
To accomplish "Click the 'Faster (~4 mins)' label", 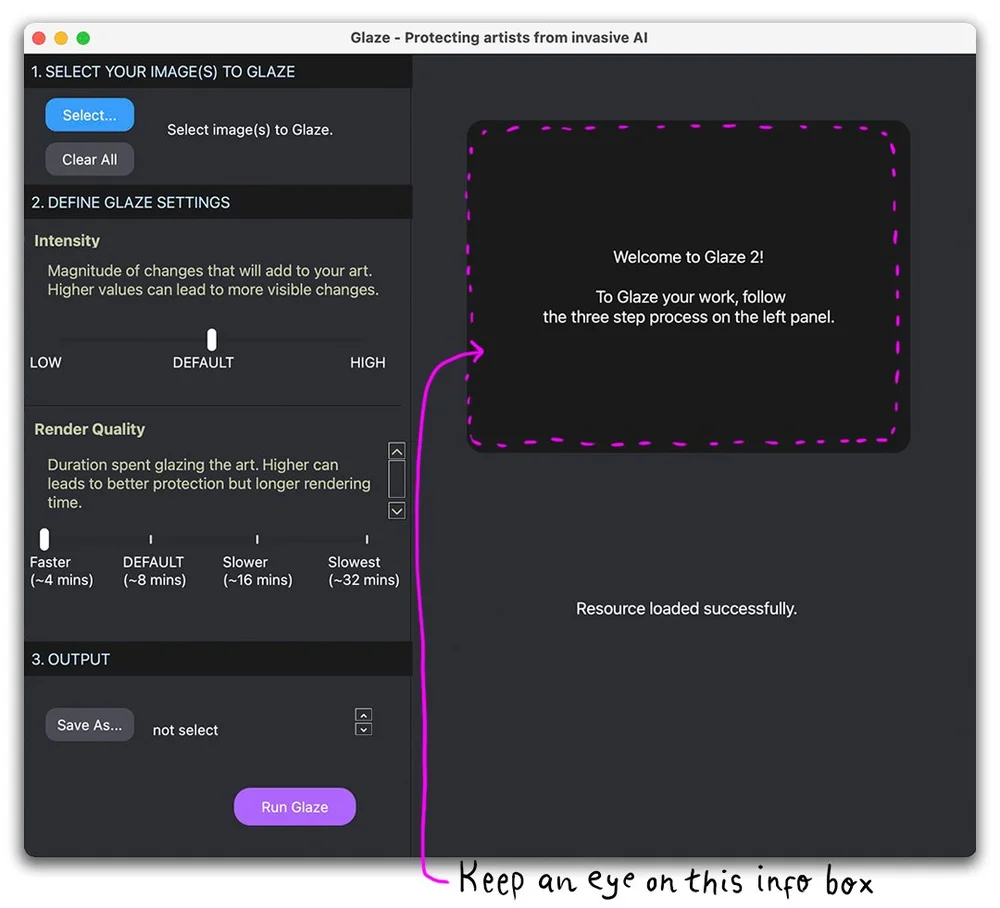I will point(61,571).
